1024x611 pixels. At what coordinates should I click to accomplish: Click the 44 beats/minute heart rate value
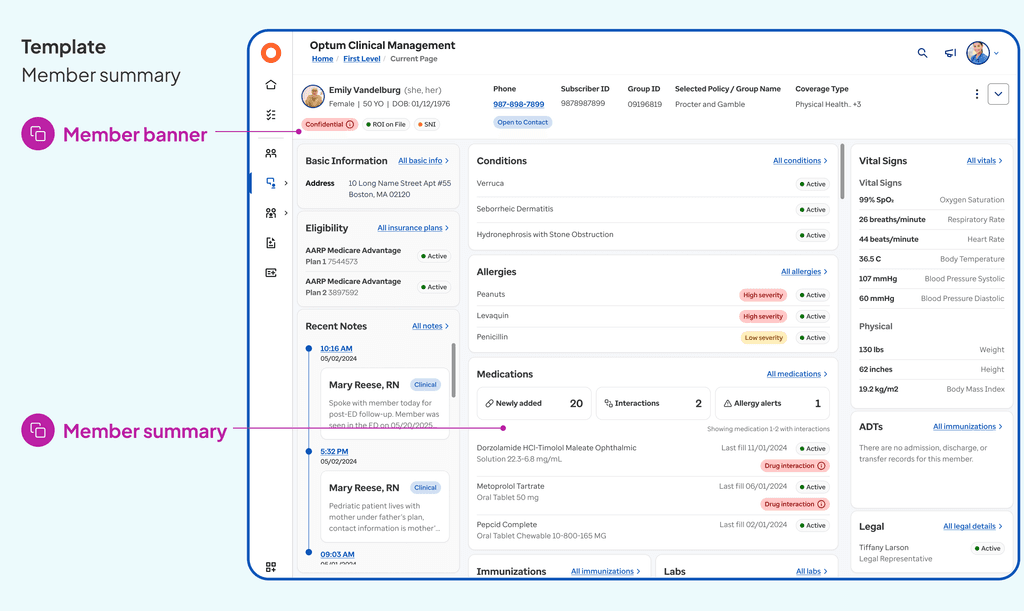pos(889,240)
